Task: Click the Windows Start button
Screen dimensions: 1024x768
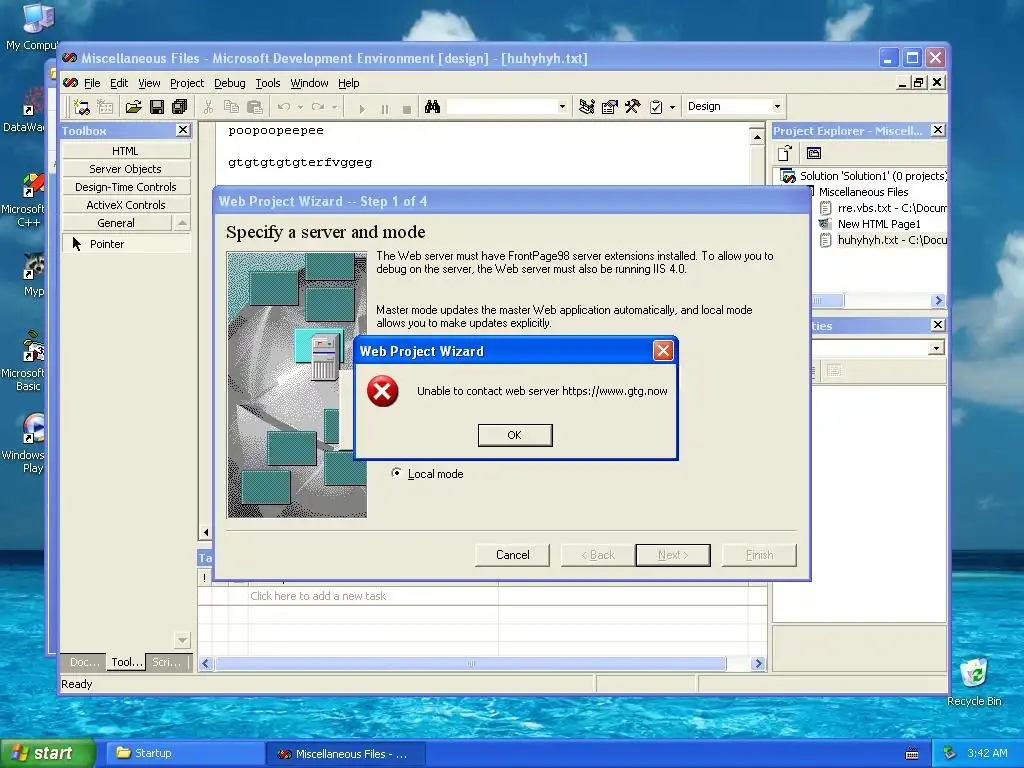Action: pyautogui.click(x=47, y=754)
